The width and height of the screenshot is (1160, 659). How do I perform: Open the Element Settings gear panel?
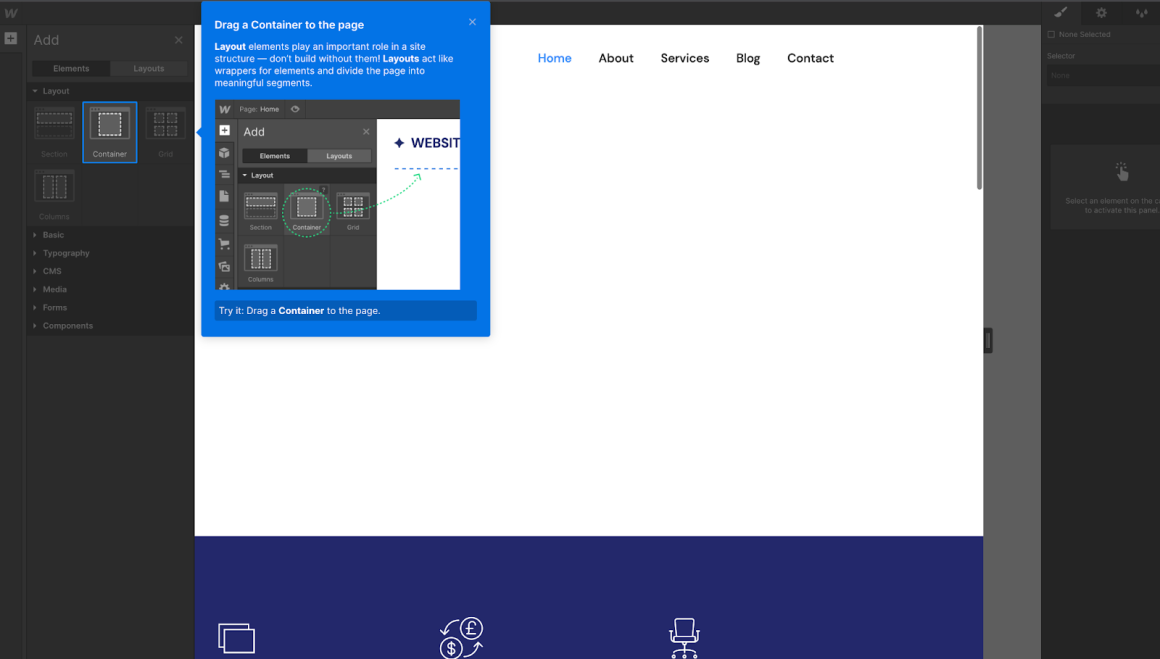pyautogui.click(x=1099, y=14)
